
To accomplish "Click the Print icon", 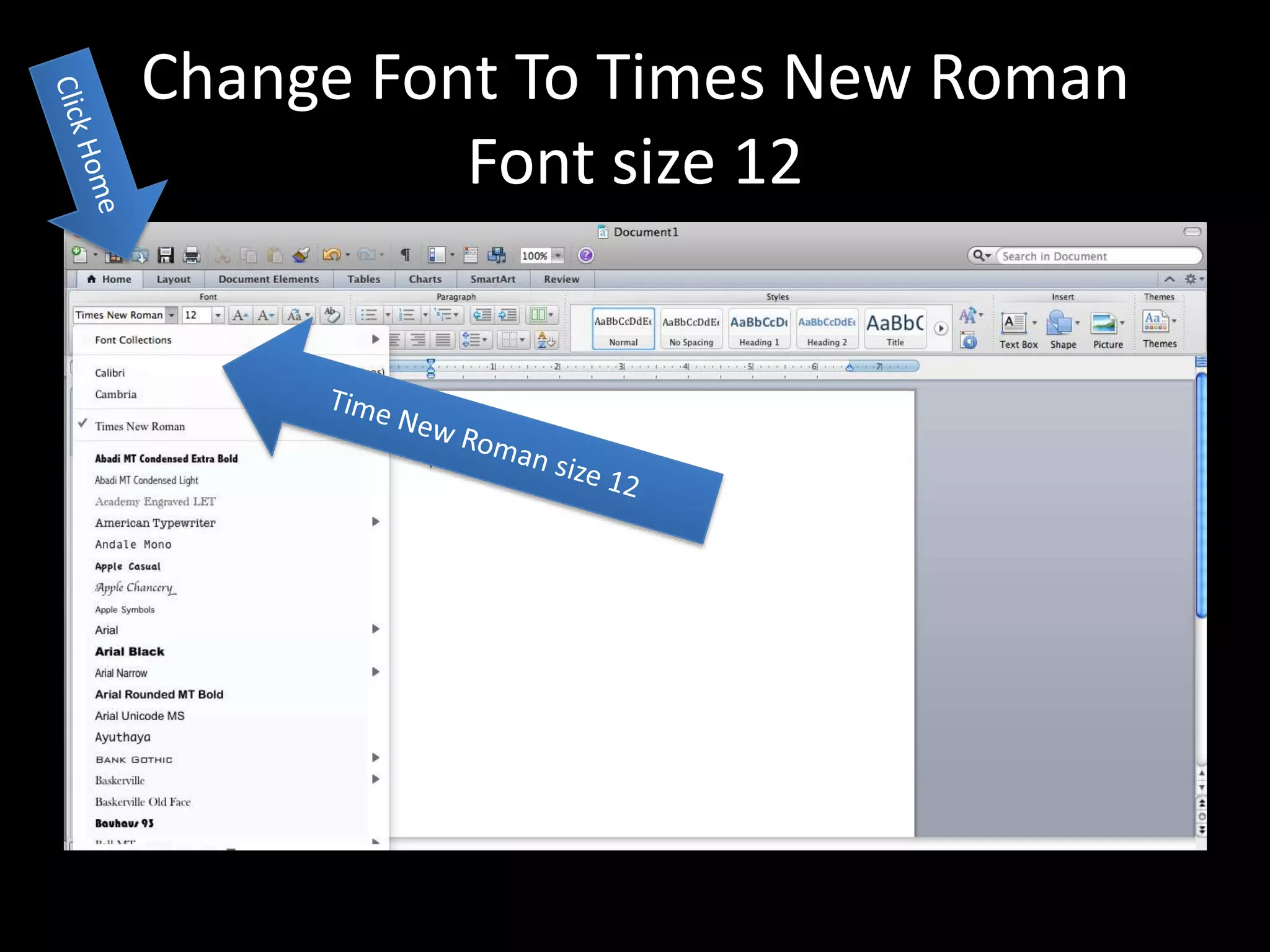I will (192, 255).
